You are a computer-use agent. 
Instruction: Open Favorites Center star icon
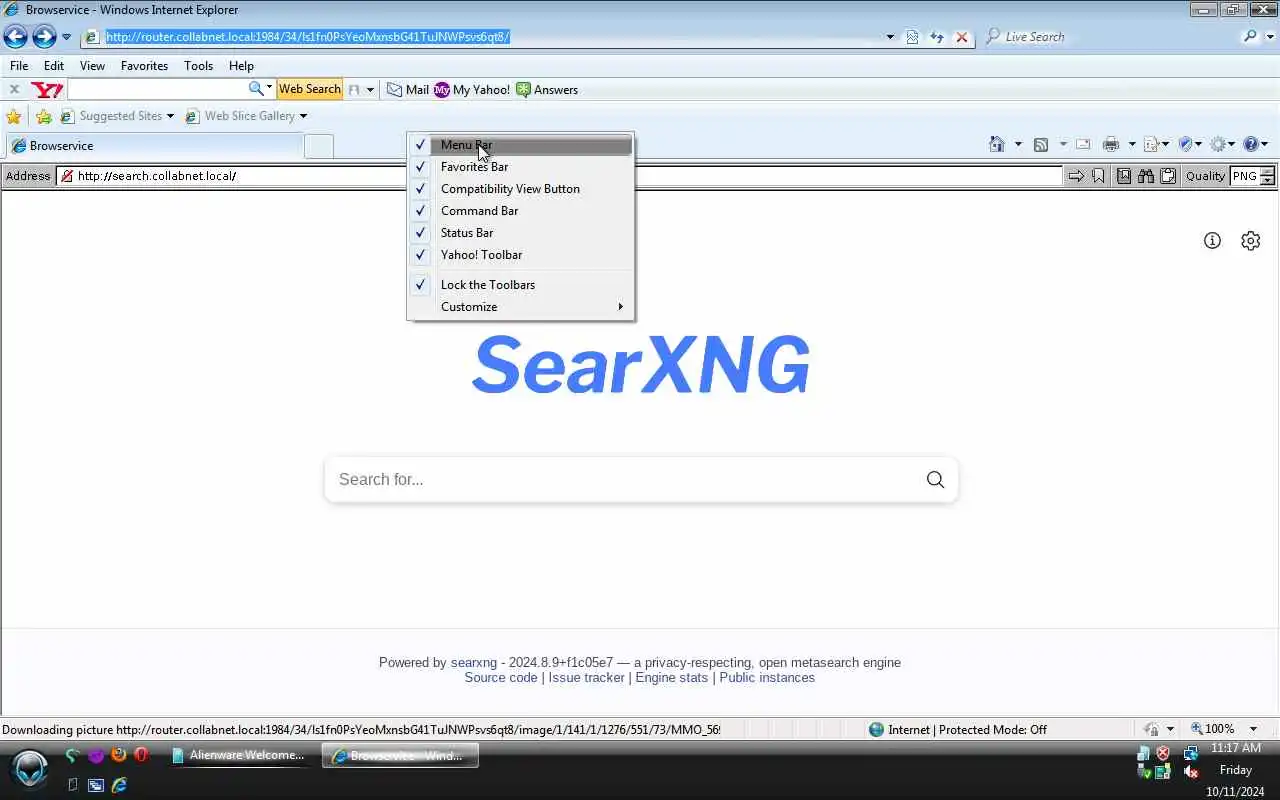click(14, 116)
